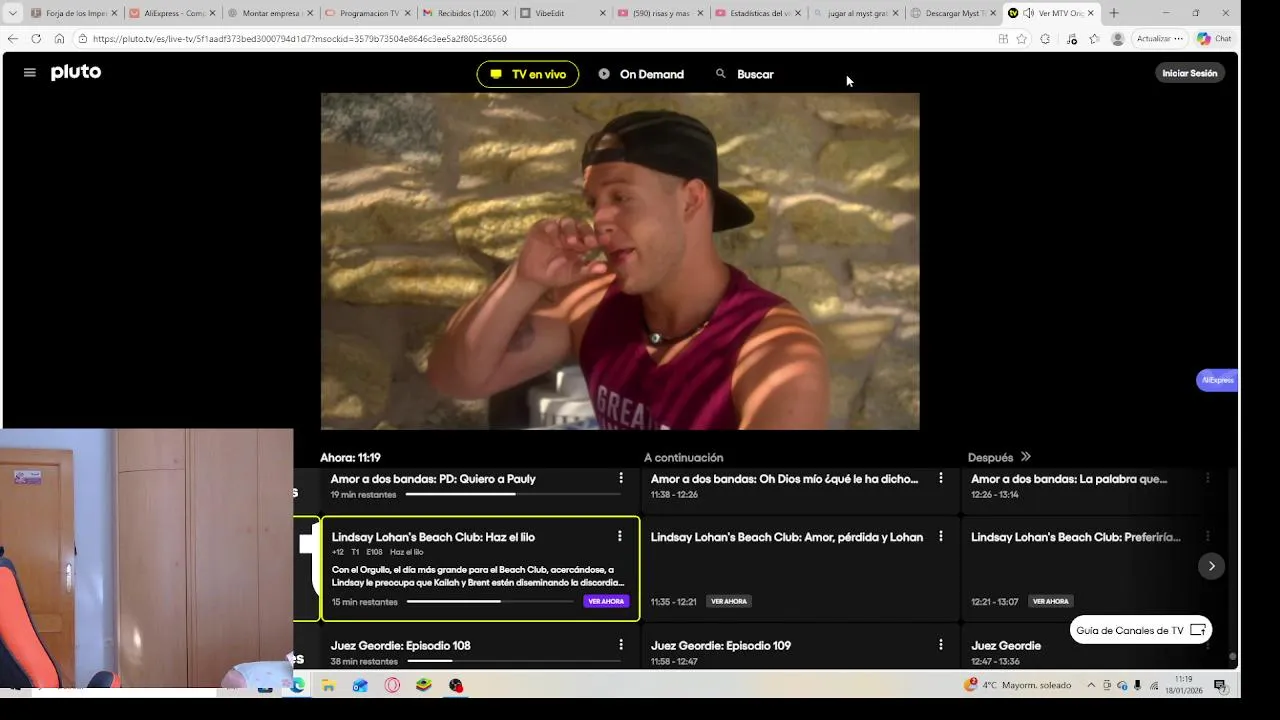This screenshot has height=720, width=1280.
Task: Open the notification center icon
Action: [1220, 685]
